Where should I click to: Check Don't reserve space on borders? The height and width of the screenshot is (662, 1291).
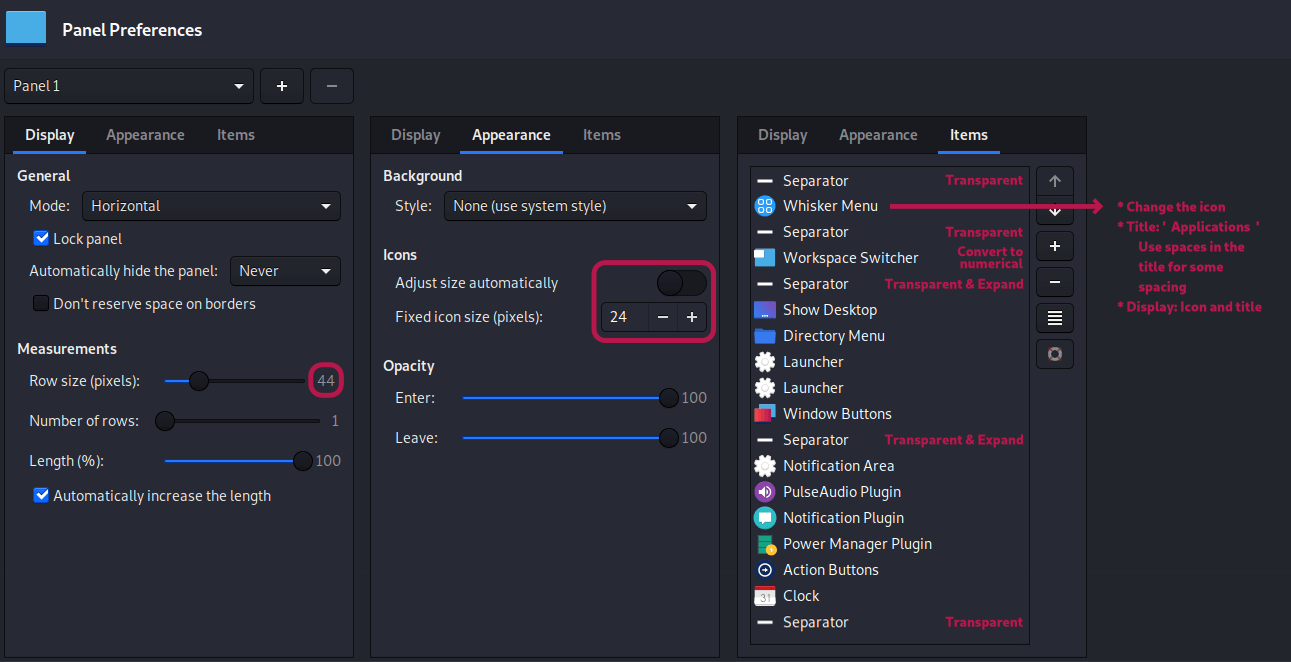coord(41,303)
